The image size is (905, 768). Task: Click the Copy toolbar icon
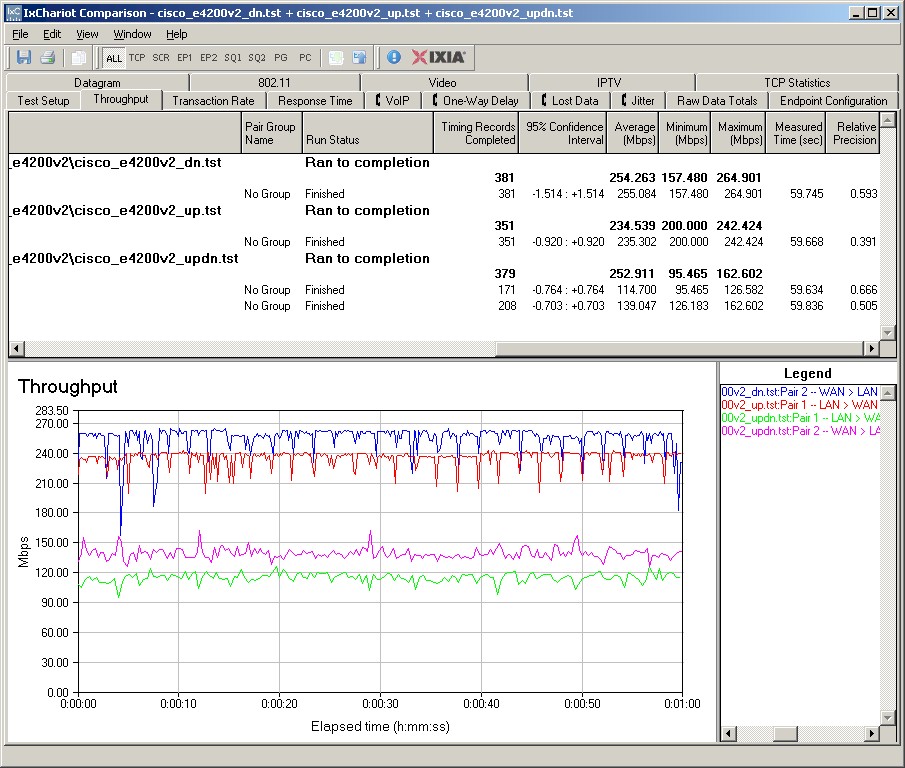click(x=78, y=57)
